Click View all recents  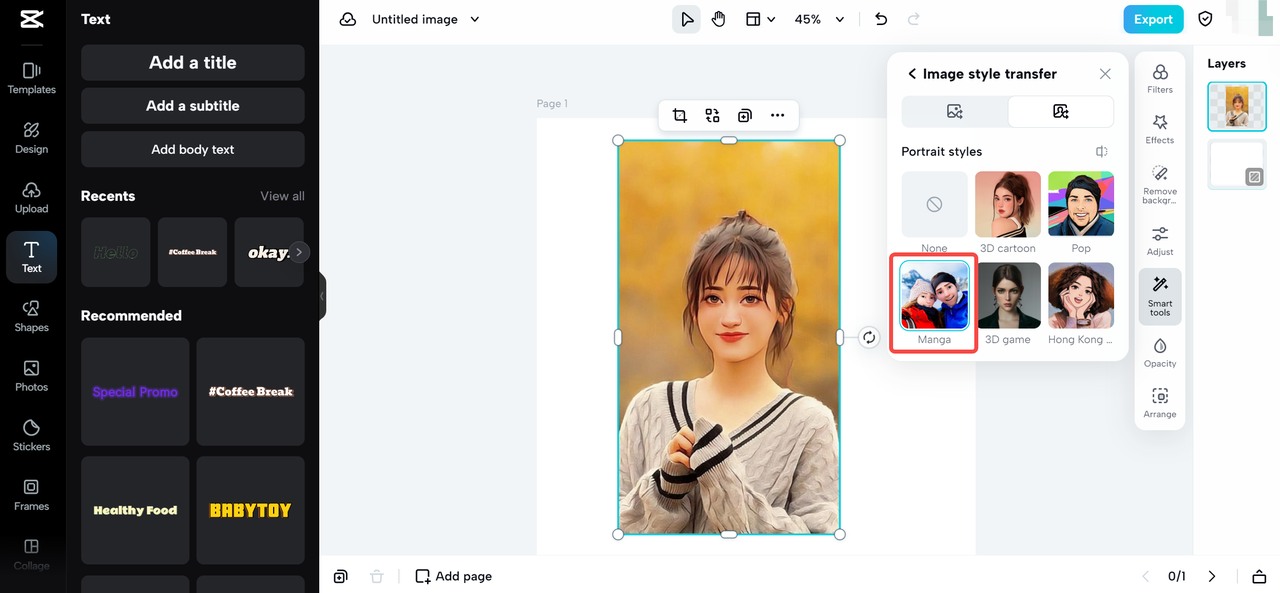[x=283, y=196]
